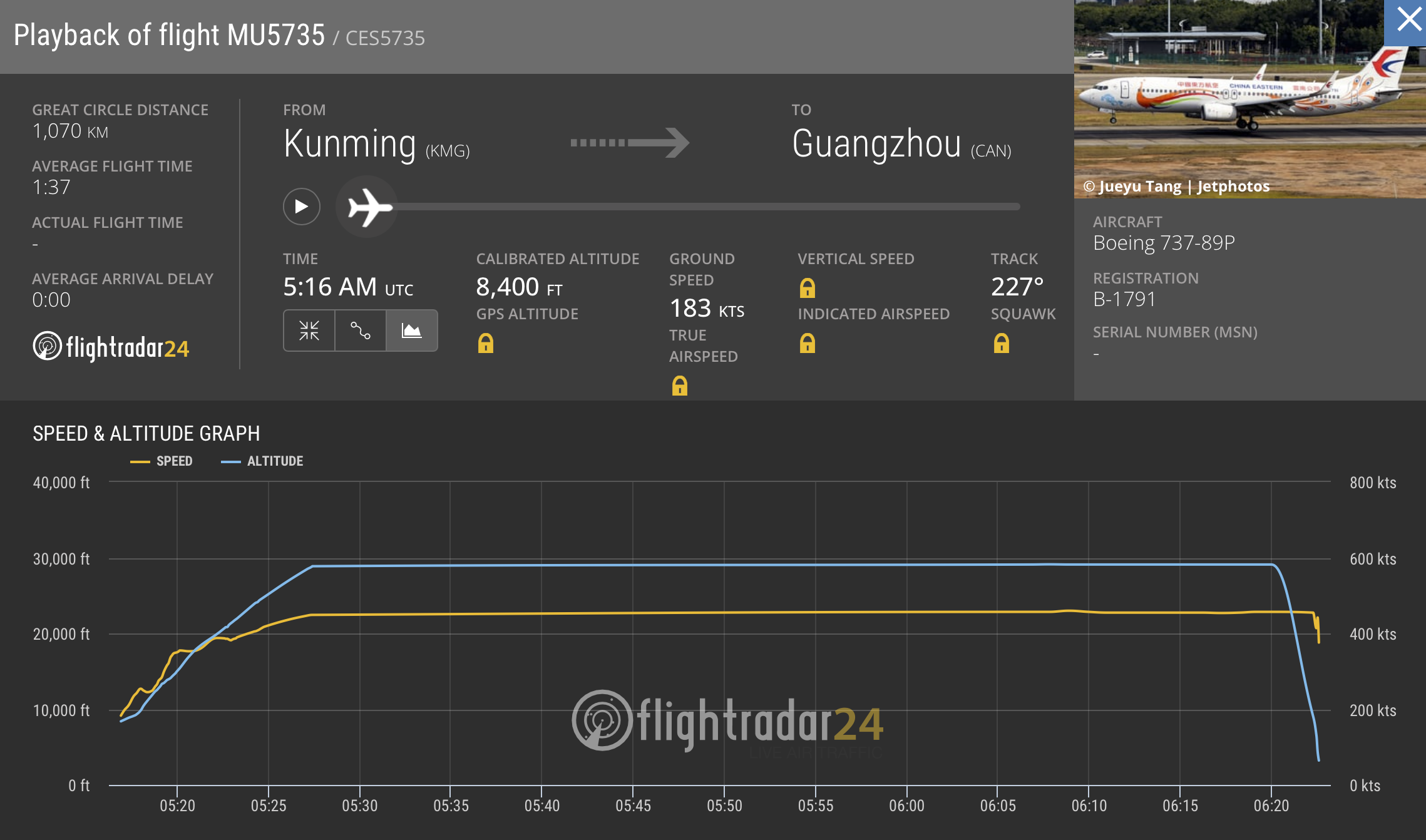Image resolution: width=1426 pixels, height=840 pixels.
Task: Click the GPS Altitude lock icon
Action: [486, 343]
